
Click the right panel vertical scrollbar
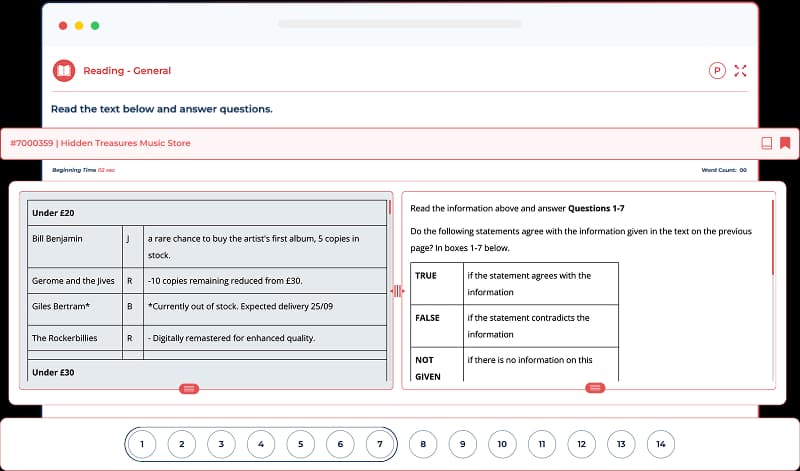pyautogui.click(x=772, y=238)
